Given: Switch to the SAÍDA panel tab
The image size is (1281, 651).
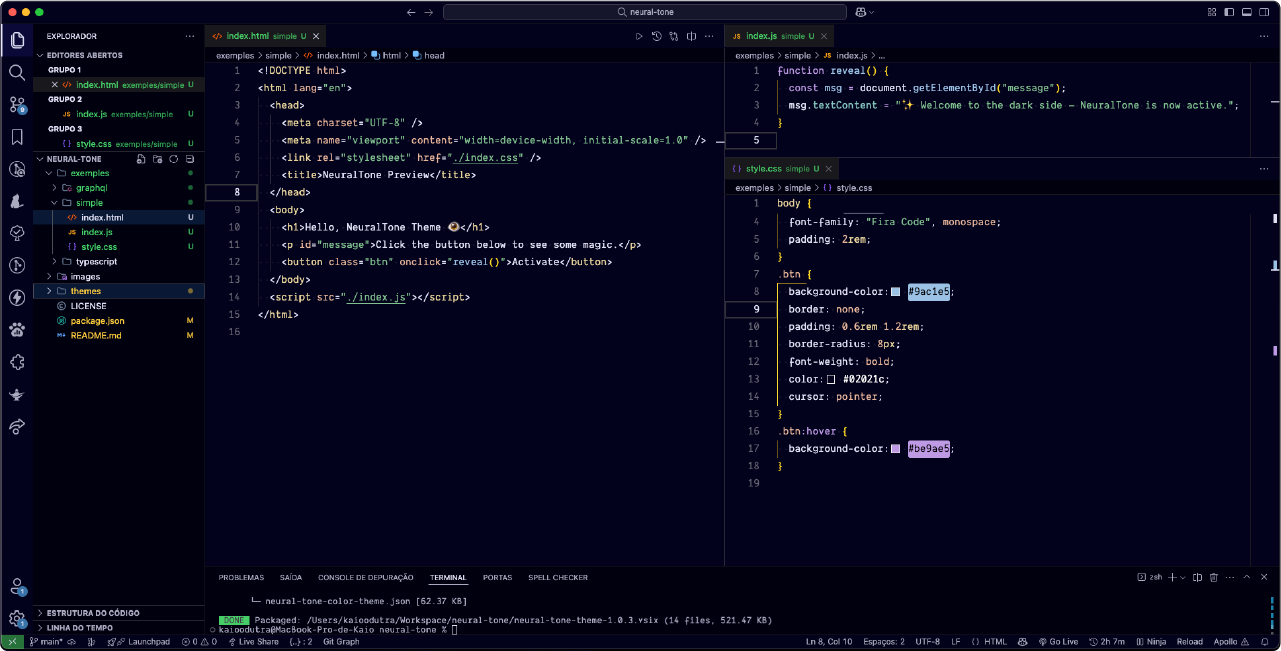Looking at the screenshot, I should 291,577.
